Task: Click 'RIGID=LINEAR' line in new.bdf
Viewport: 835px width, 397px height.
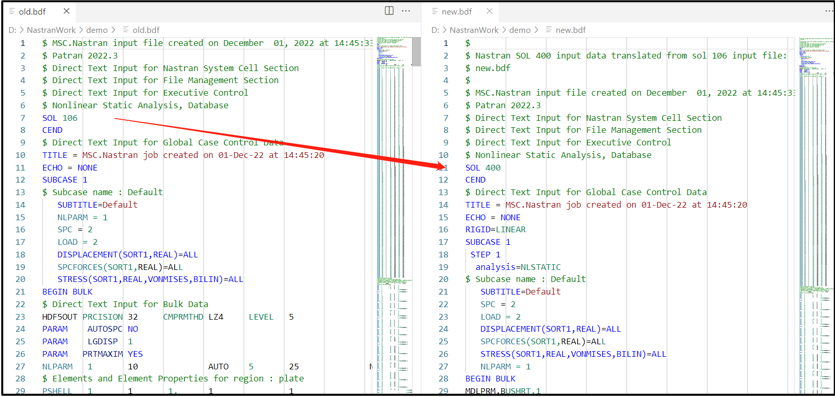Action: [x=495, y=229]
